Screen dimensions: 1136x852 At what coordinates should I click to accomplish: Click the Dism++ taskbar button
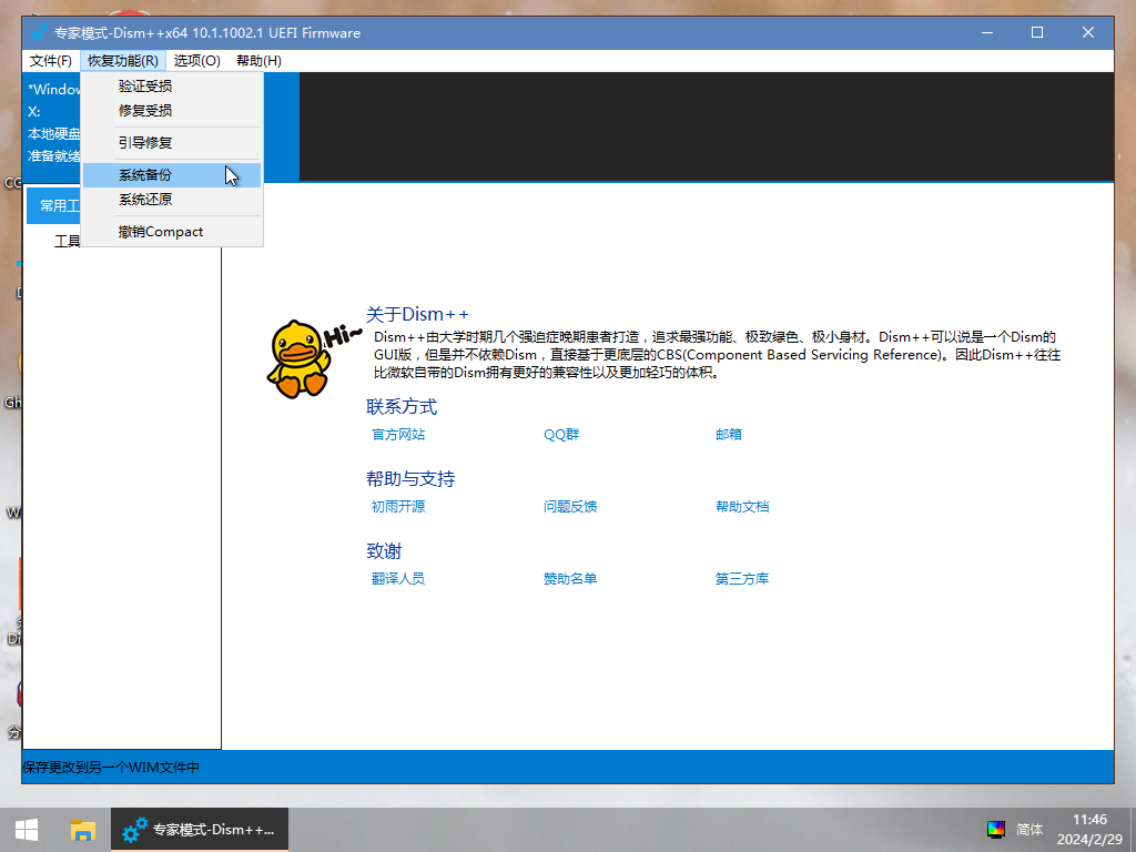point(199,830)
